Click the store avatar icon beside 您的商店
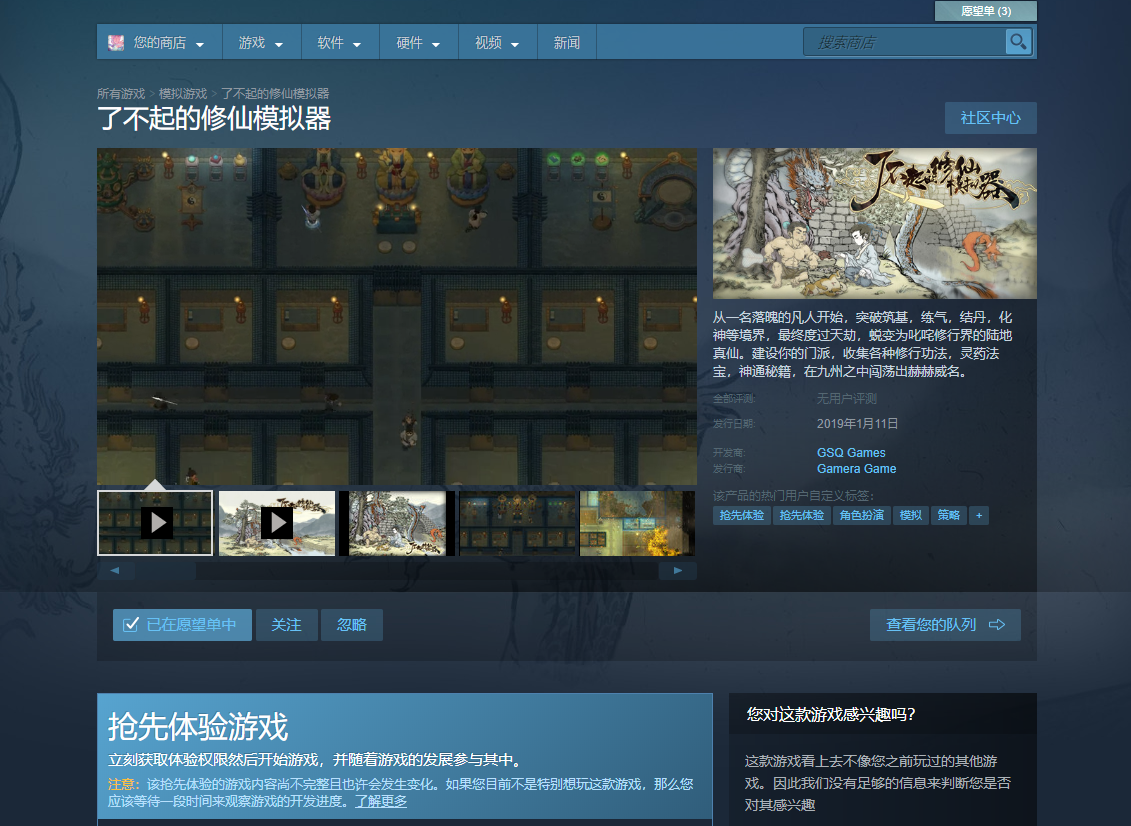Screen dimensions: 1131x826 point(115,43)
